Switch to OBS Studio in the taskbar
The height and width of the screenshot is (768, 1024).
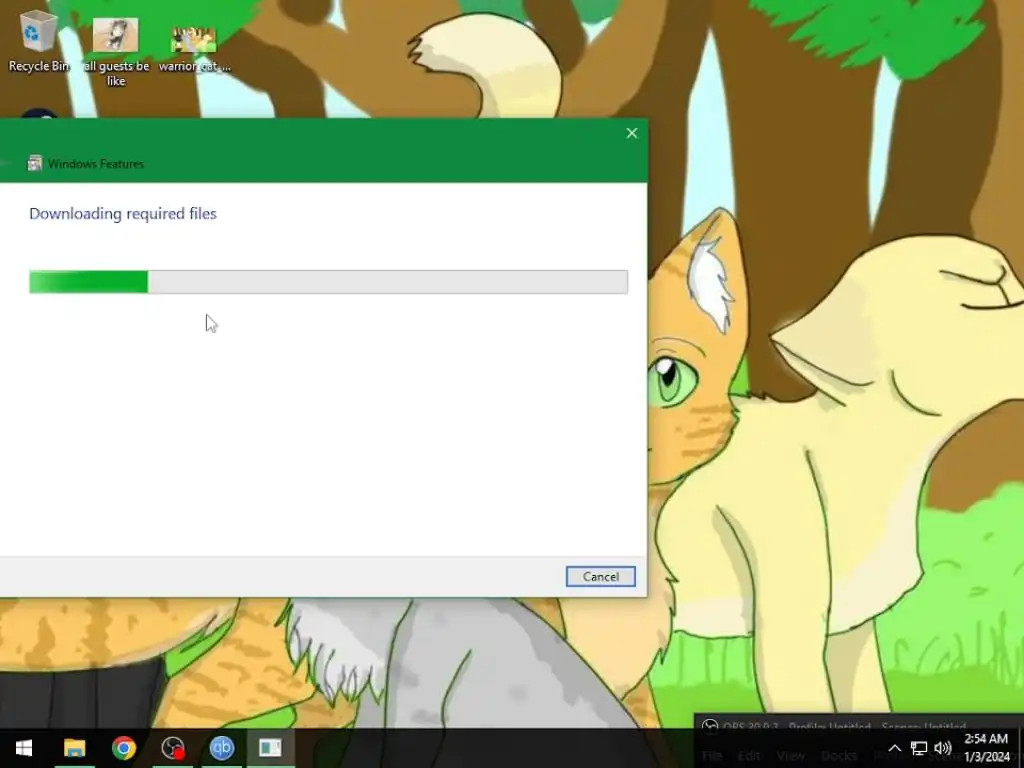click(173, 748)
